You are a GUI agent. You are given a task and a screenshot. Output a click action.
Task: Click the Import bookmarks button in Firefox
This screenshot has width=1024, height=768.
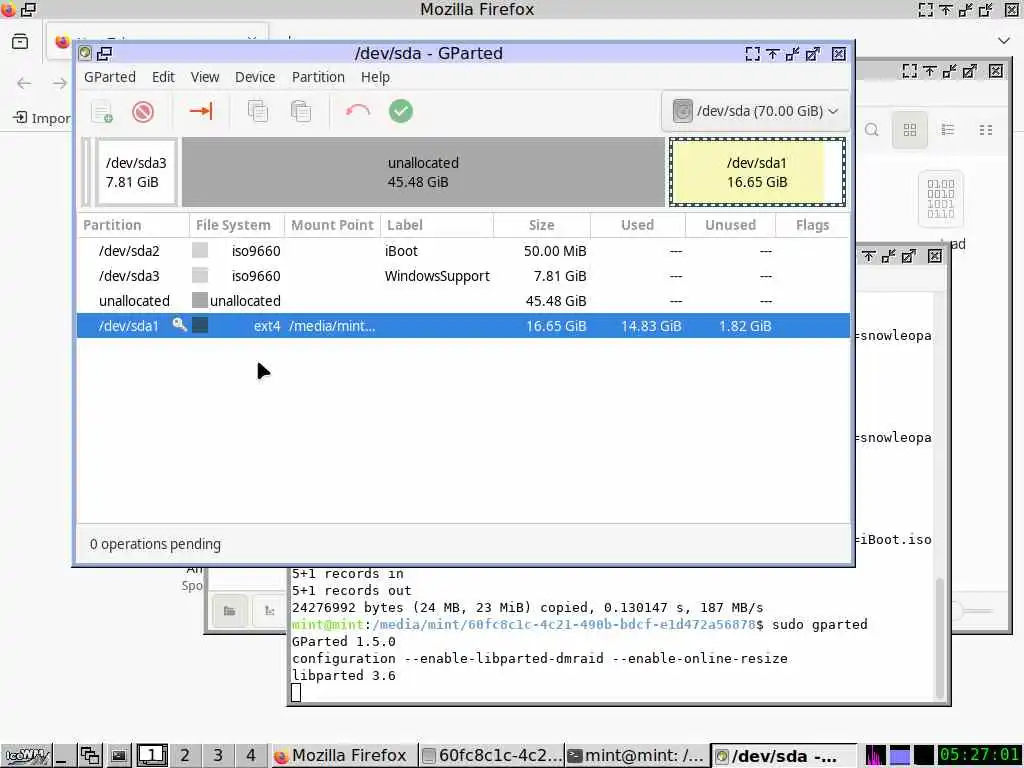[x=43, y=118]
